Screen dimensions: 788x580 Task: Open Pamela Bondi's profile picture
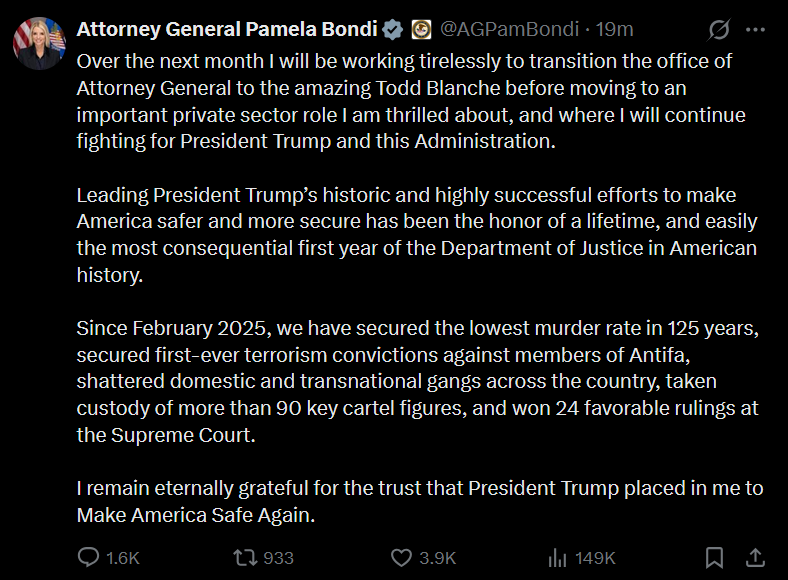coord(38,43)
